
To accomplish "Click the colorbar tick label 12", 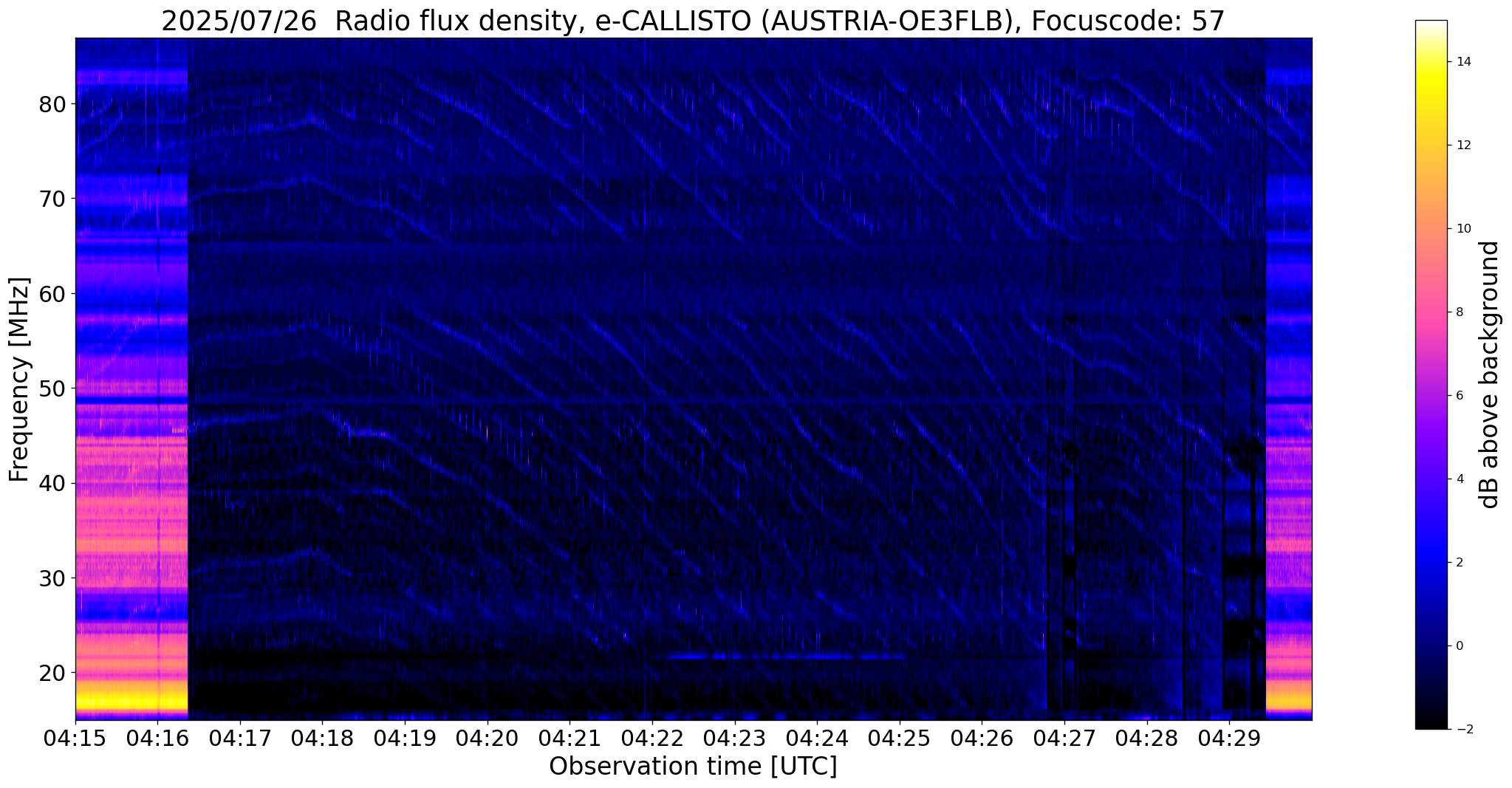I will [1463, 145].
